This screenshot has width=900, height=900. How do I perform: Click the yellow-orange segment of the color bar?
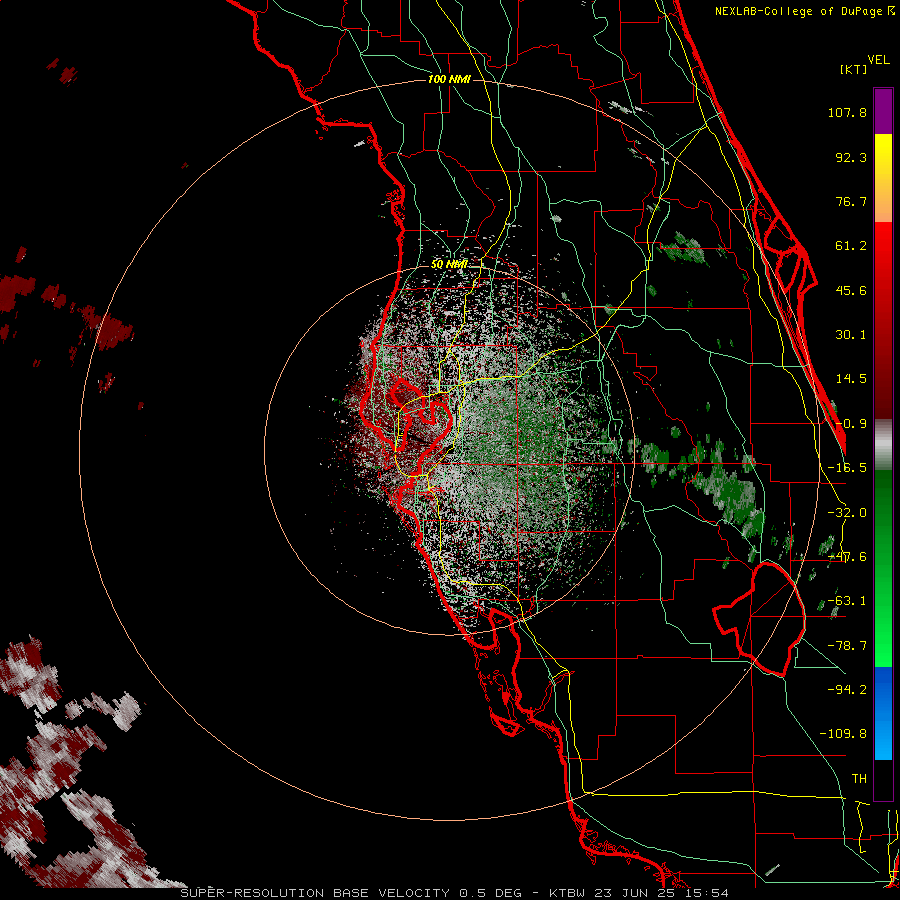click(883, 178)
